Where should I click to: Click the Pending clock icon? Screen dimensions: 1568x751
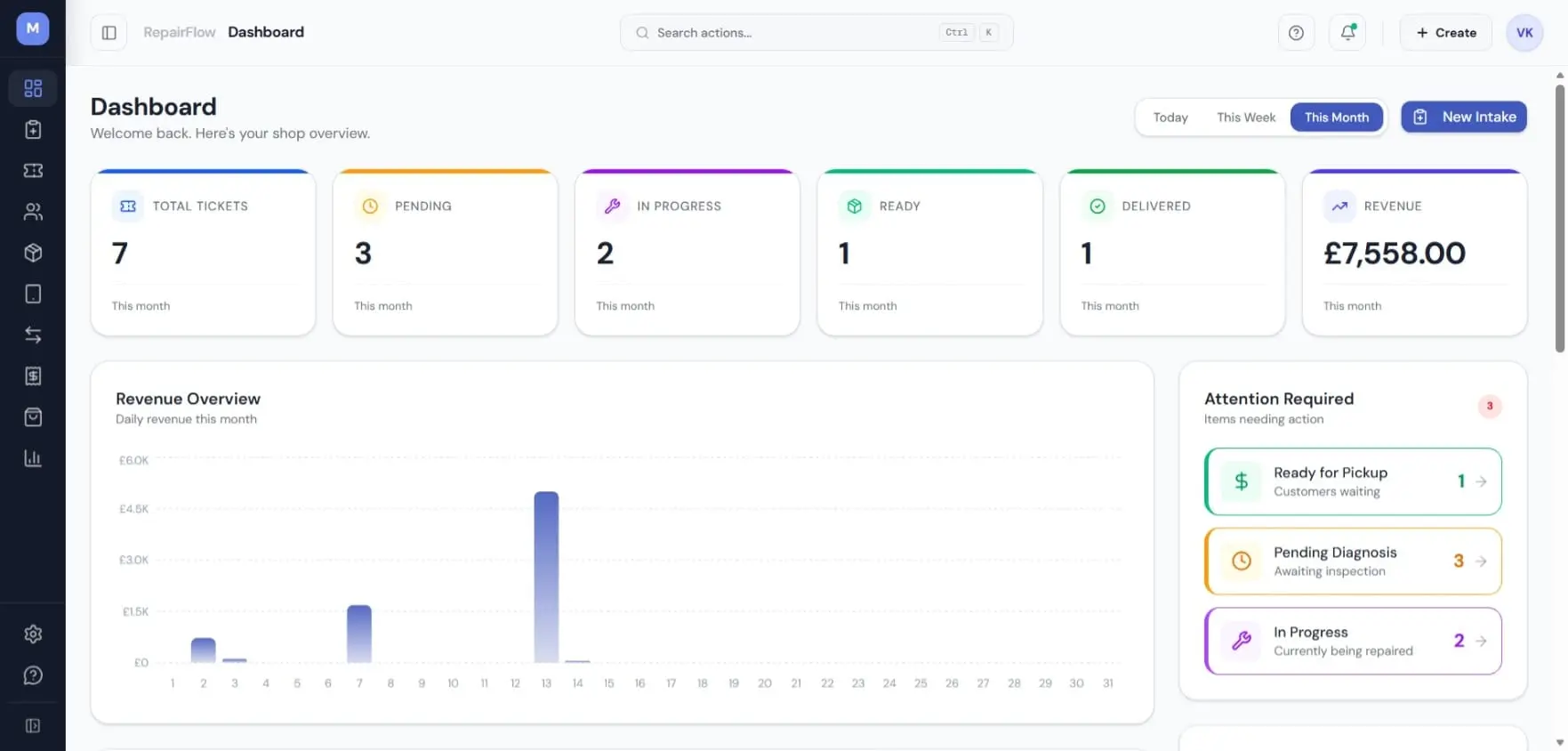click(370, 206)
